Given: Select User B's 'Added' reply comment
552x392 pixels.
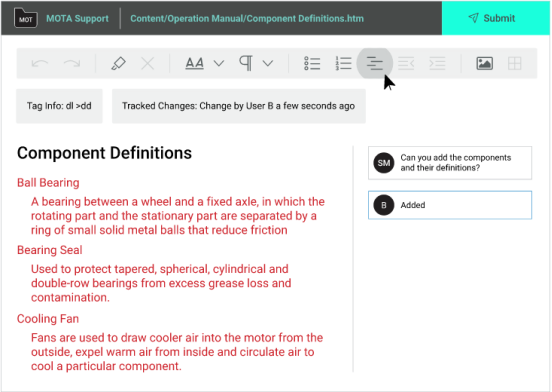Looking at the screenshot, I should click(450, 205).
